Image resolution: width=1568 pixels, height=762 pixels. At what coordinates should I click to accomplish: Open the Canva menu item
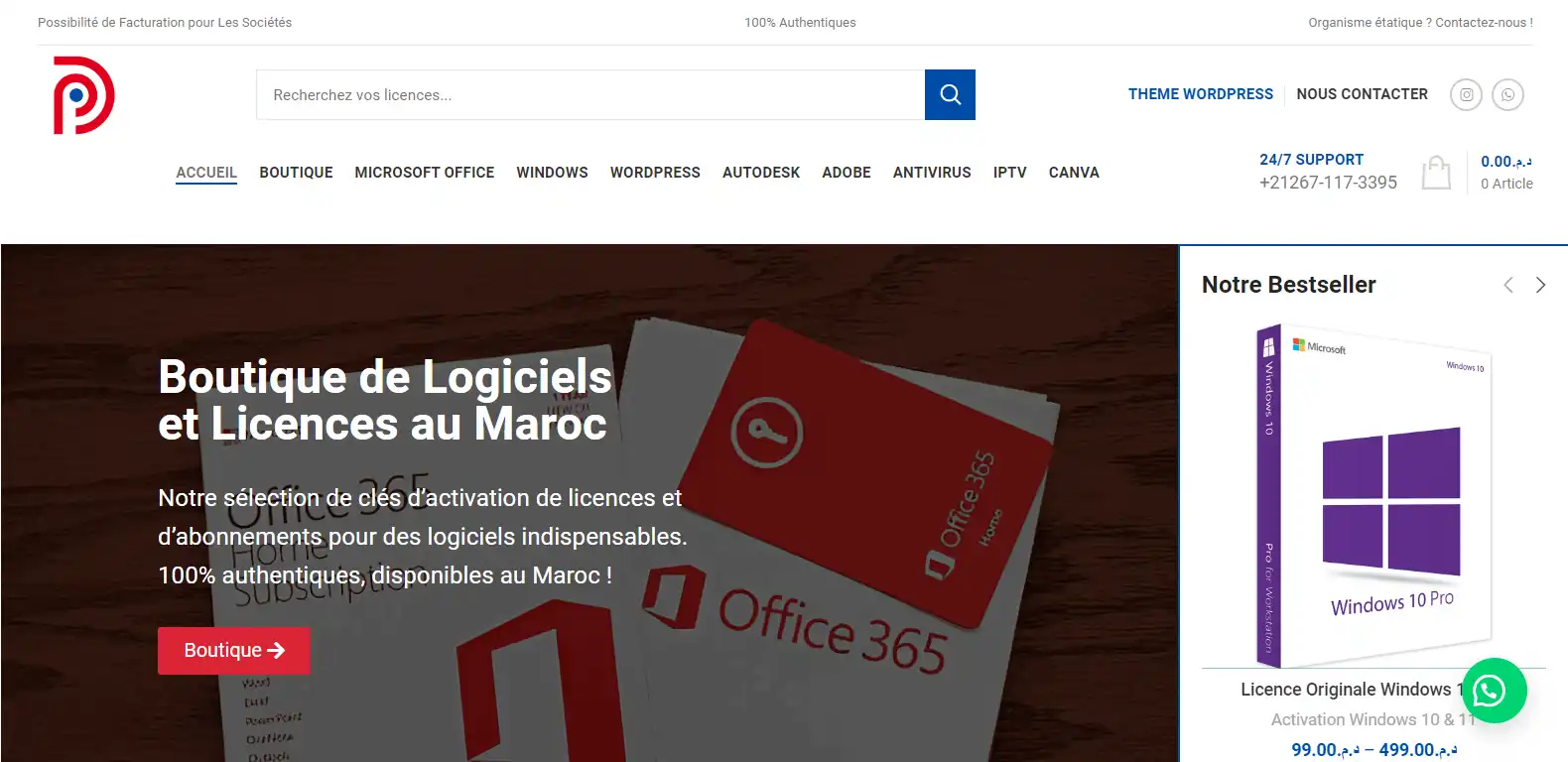[x=1074, y=173]
